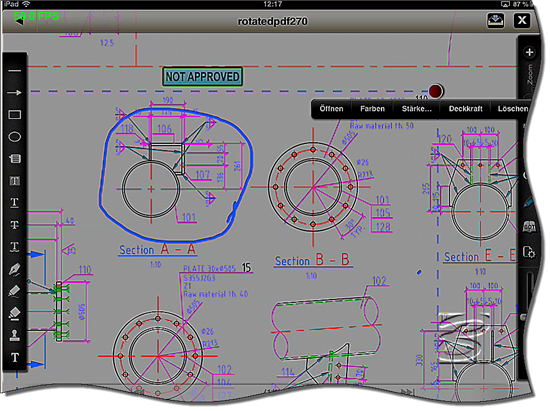Tap the save/export tray icon in title bar

496,20
